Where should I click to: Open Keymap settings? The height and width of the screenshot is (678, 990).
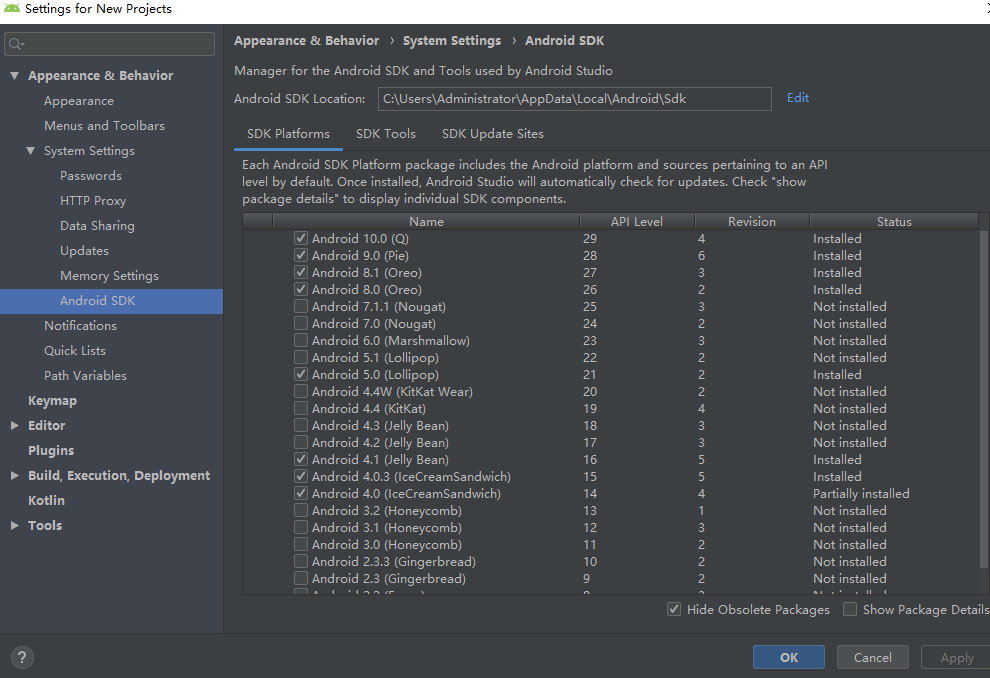coord(52,401)
